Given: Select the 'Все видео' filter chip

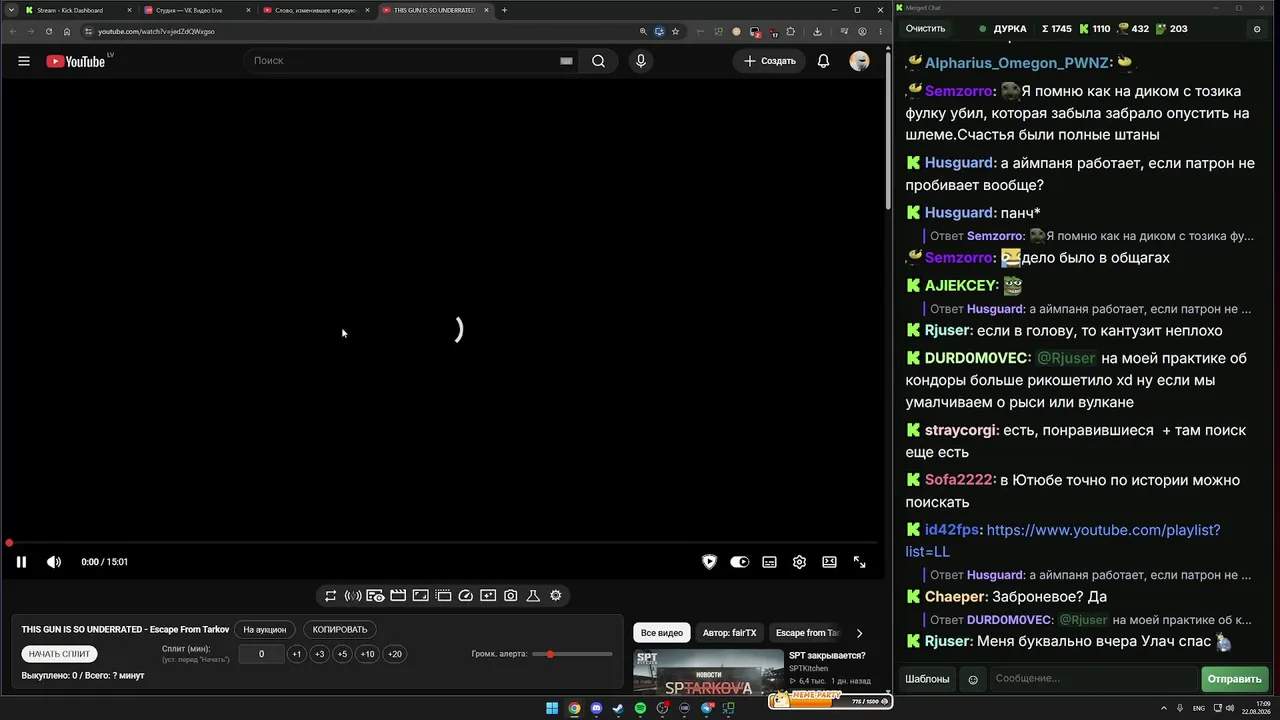Looking at the screenshot, I should pos(662,633).
